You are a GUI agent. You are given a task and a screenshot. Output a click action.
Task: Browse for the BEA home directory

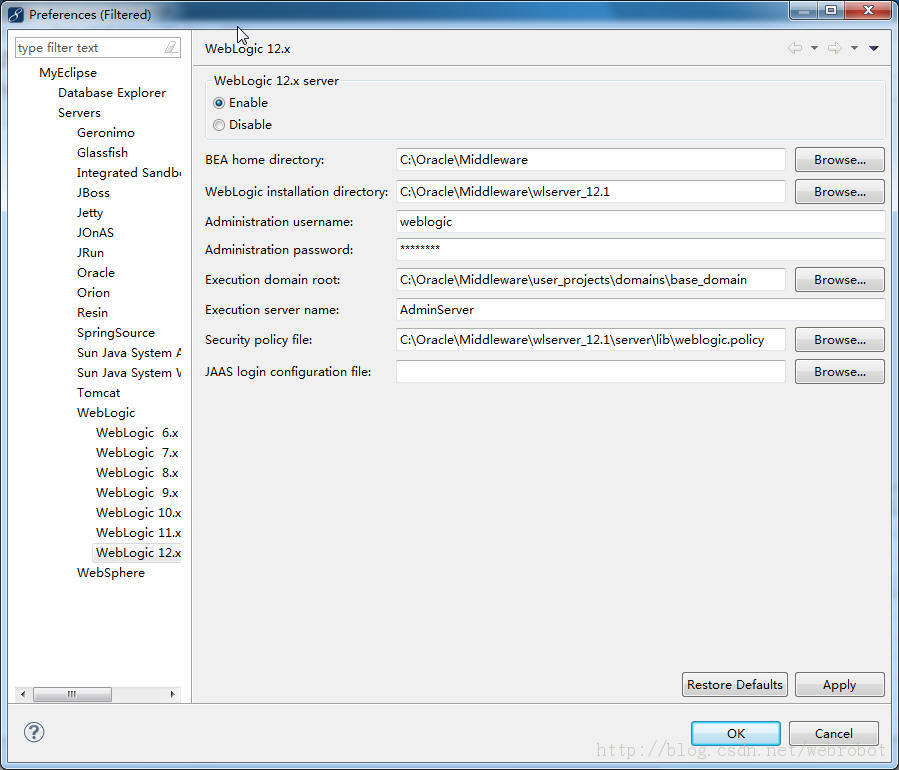839,159
